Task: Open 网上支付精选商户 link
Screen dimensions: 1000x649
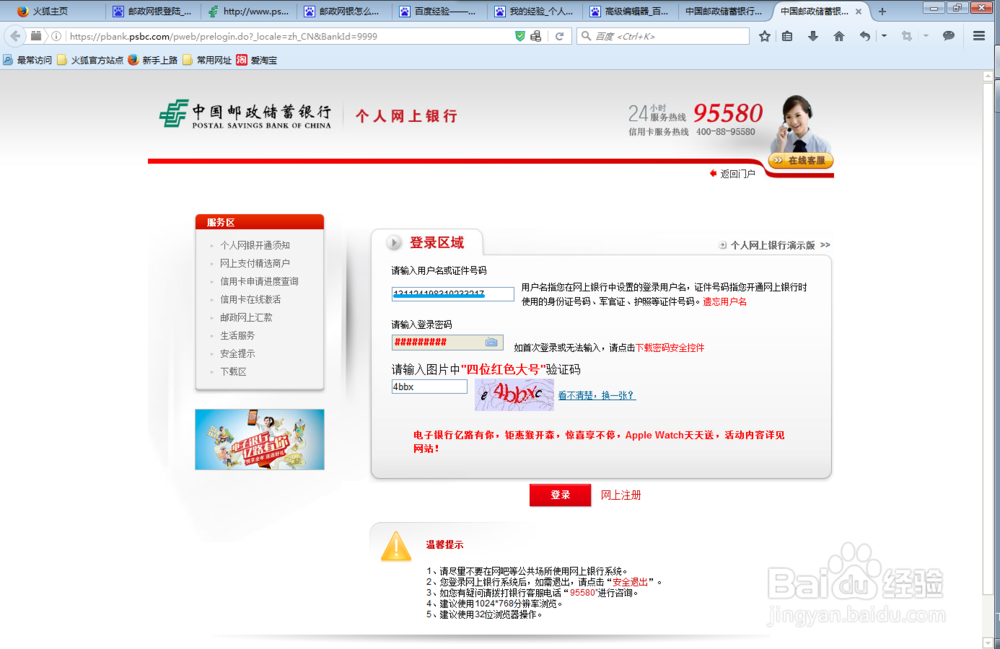Action: point(255,263)
